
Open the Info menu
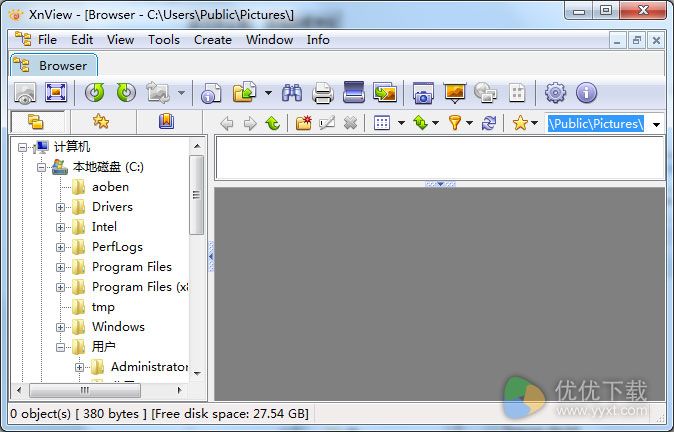[x=318, y=40]
